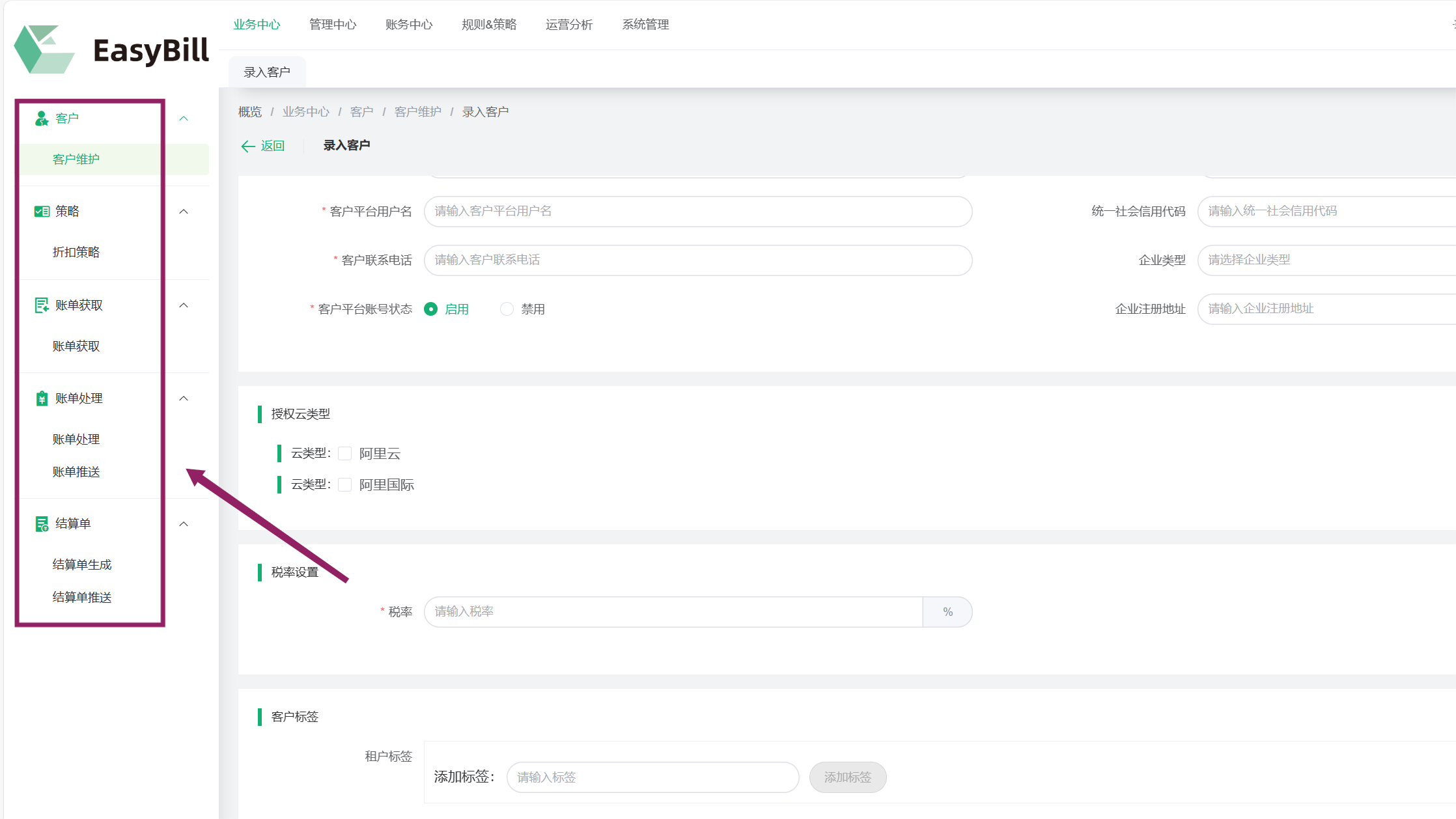Click the 策略 sidebar checklist icon

42,212
